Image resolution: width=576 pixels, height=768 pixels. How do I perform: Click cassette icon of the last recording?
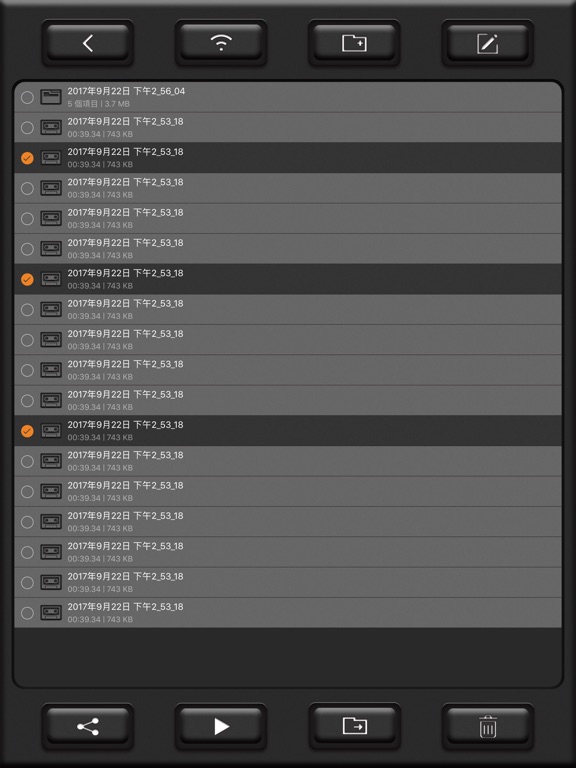click(51, 612)
